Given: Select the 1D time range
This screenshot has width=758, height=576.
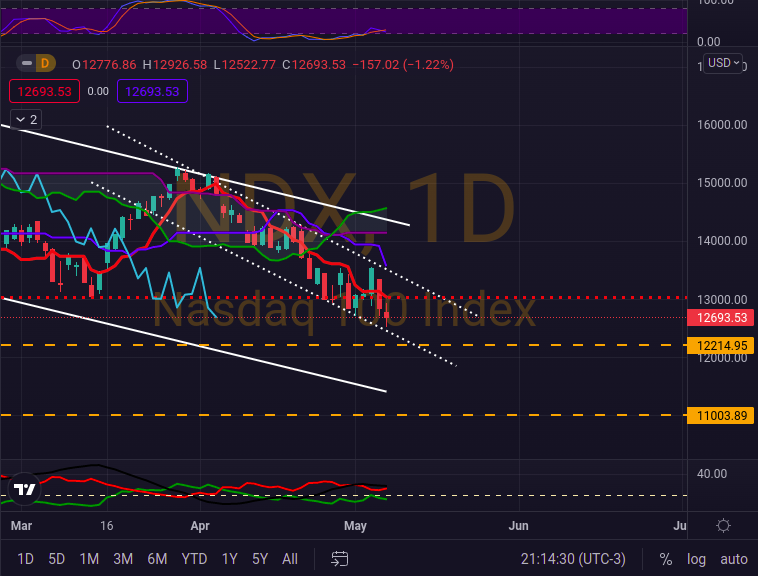Looking at the screenshot, I should [25, 559].
